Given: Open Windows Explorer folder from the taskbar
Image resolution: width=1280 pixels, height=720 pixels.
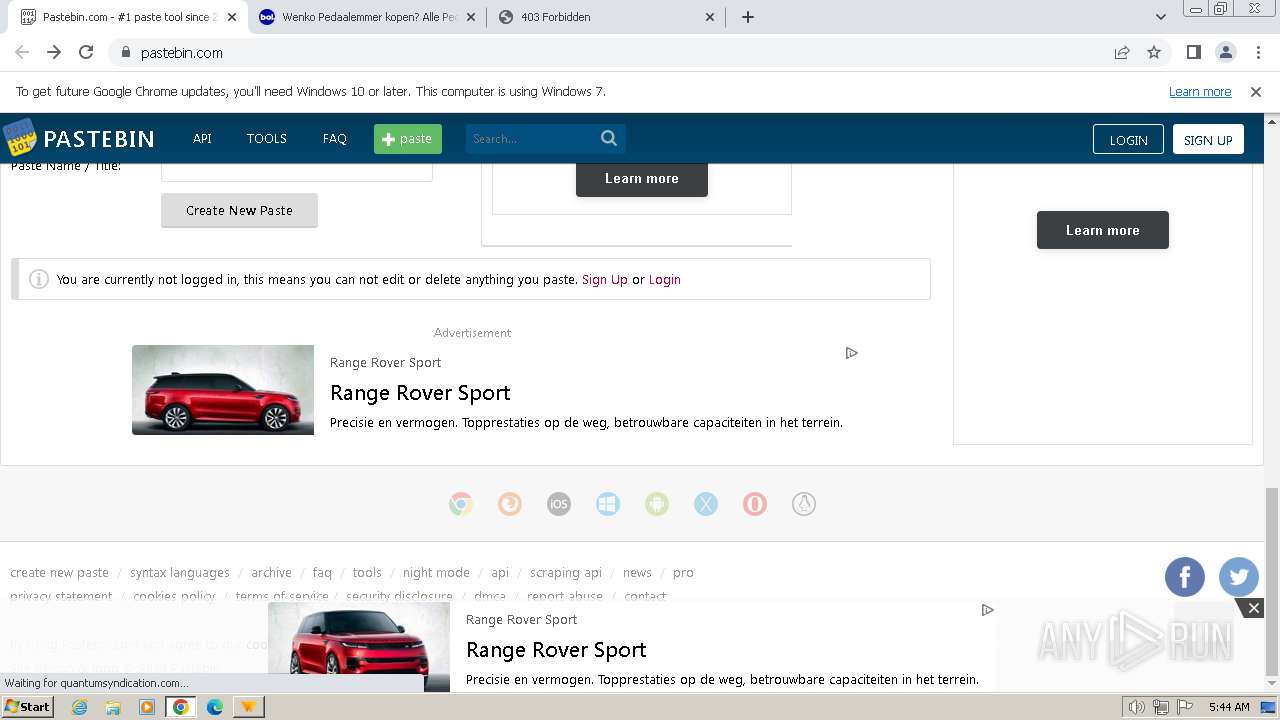Looking at the screenshot, I should [113, 707].
